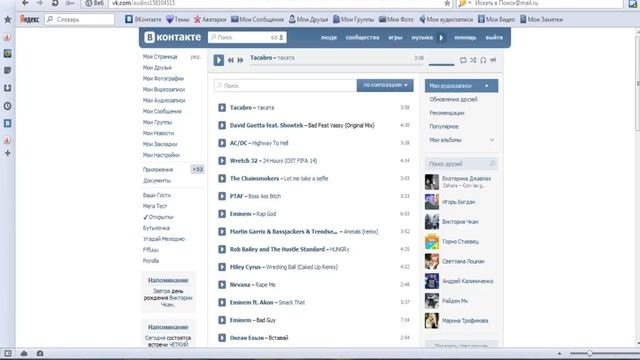Click the Яндекс logo in toolbar

(x=29, y=19)
